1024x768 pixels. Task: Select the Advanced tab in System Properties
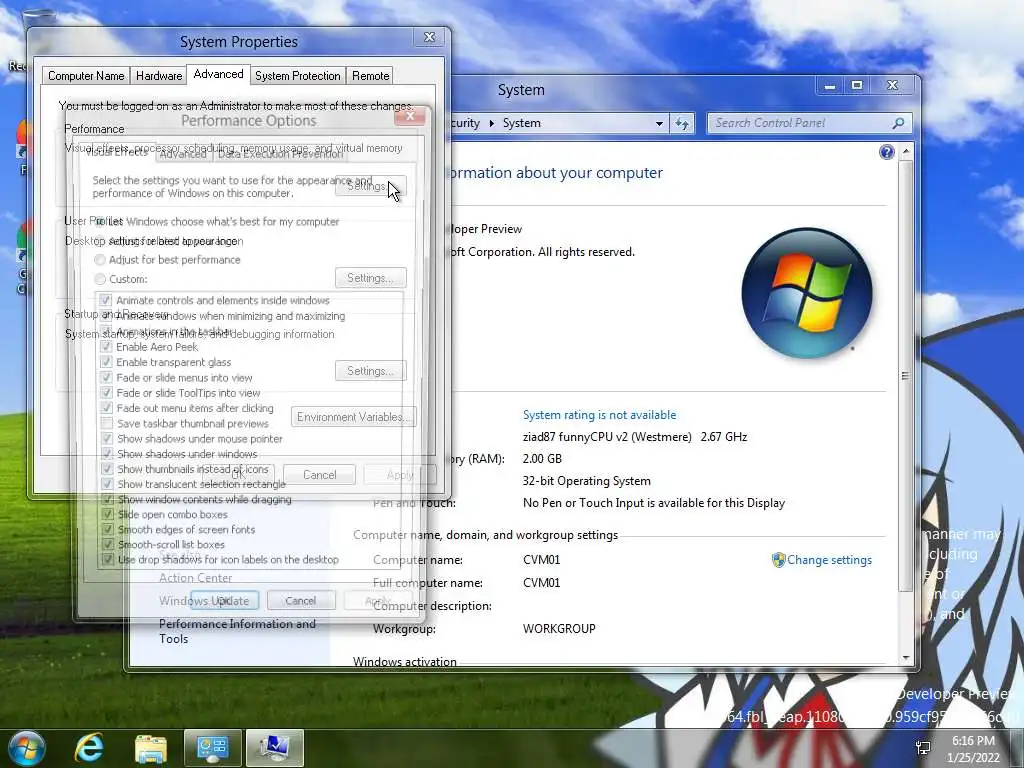[218, 74]
